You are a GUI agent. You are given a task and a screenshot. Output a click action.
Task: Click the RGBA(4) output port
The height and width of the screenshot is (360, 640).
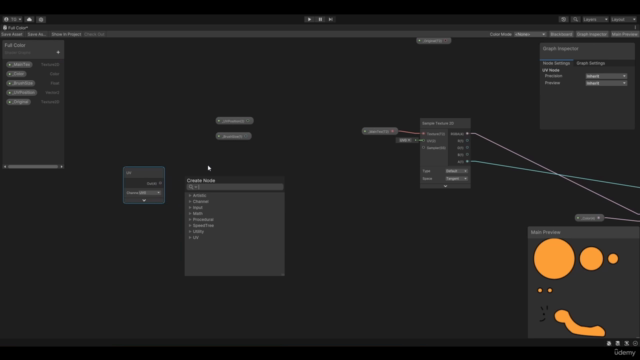coord(467,133)
